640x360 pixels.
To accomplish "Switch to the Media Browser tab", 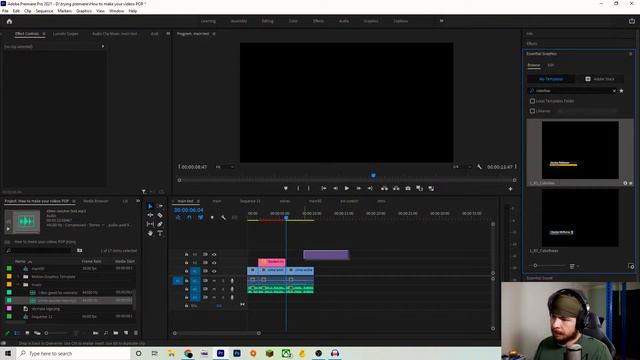I will pyautogui.click(x=96, y=201).
